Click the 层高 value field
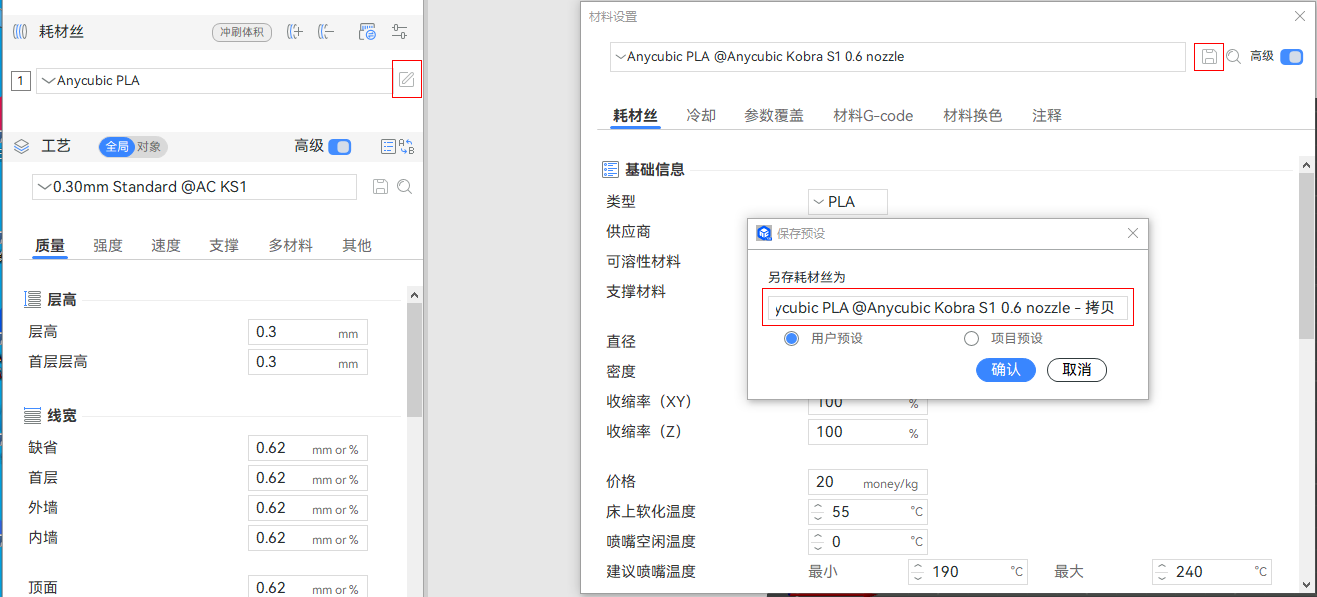Viewport: 1317px width, 597px height. click(x=308, y=332)
